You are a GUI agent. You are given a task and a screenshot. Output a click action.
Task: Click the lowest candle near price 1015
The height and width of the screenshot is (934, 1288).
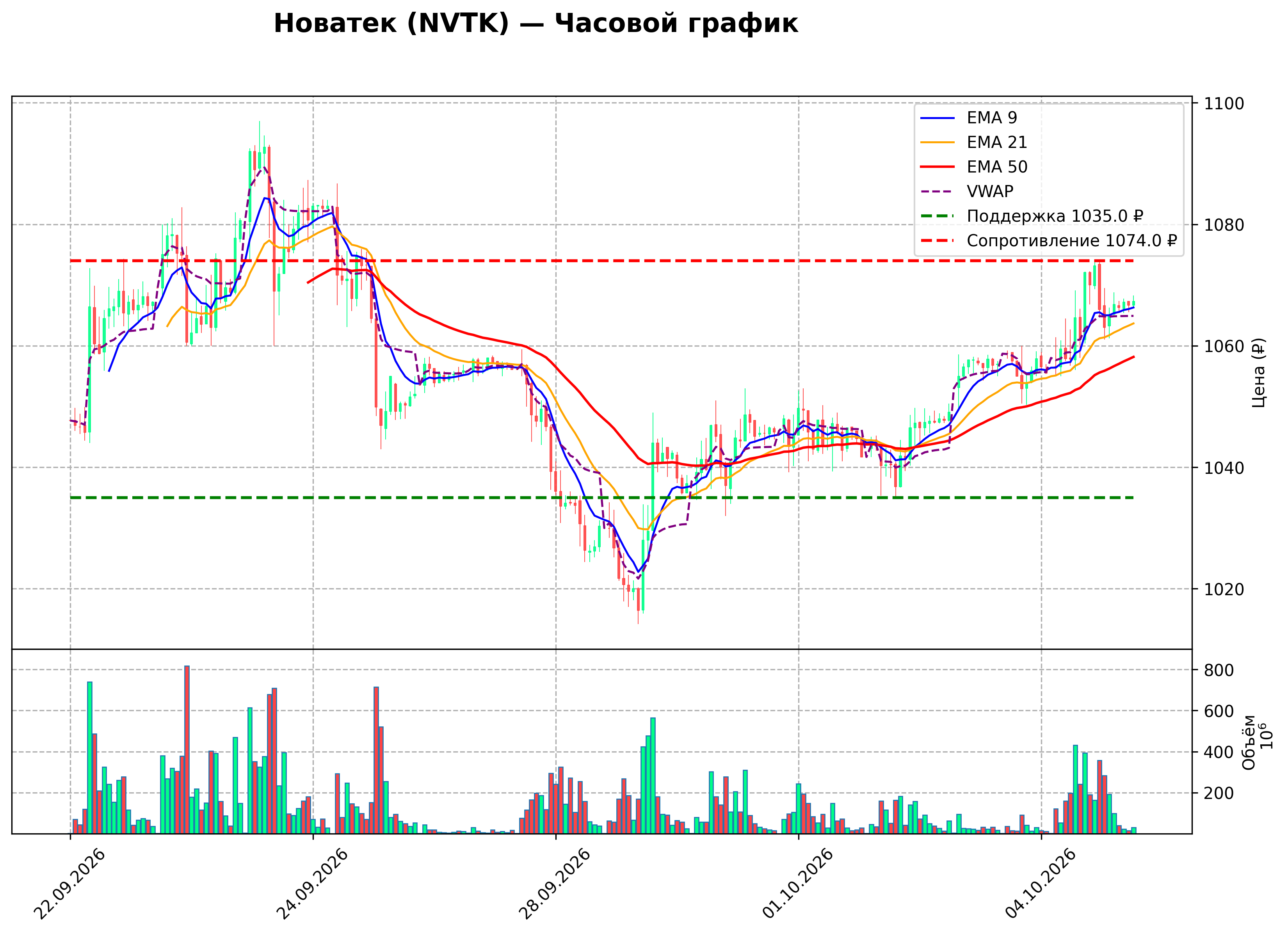click(x=638, y=605)
